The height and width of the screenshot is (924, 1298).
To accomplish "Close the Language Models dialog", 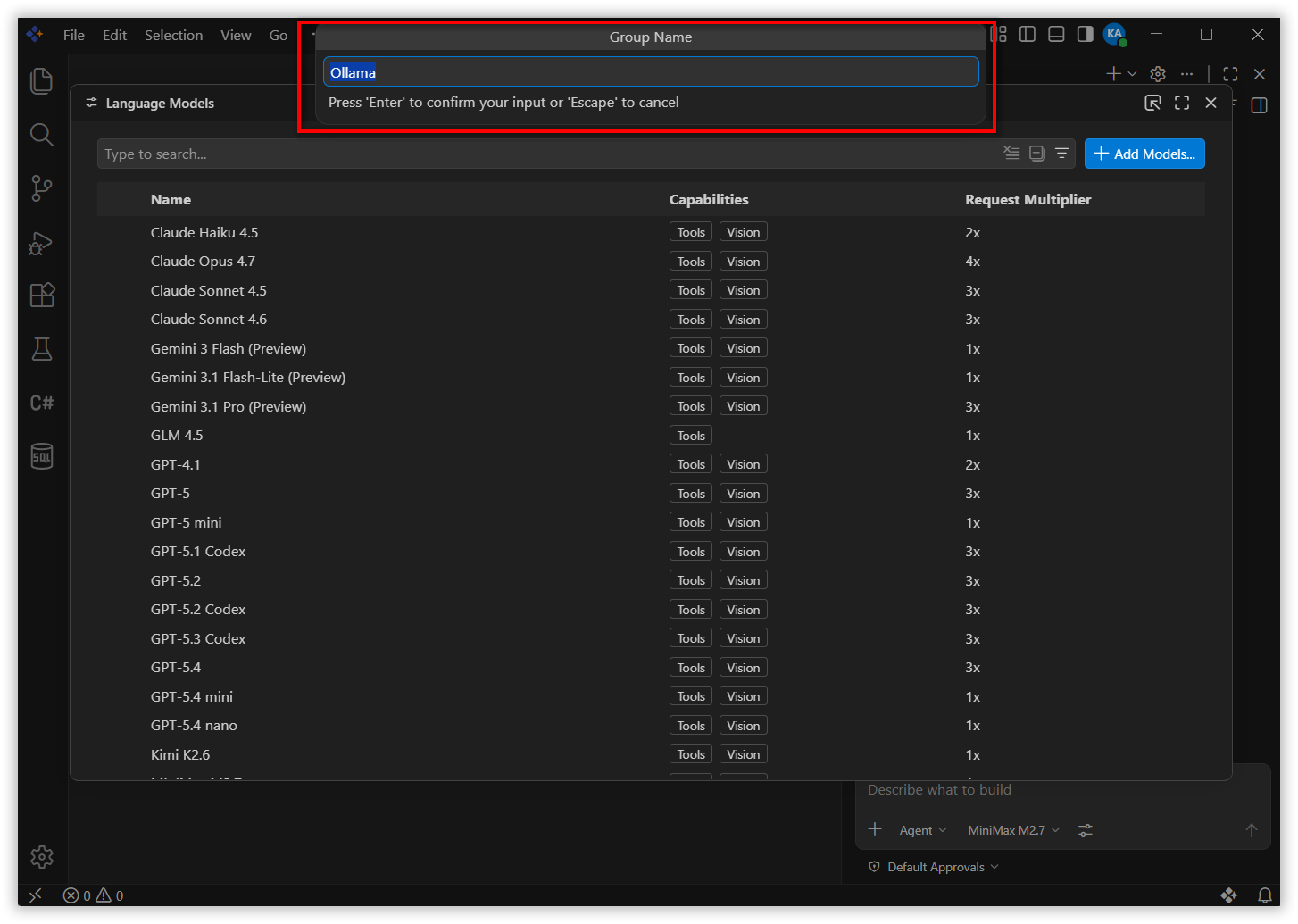I will (x=1211, y=103).
